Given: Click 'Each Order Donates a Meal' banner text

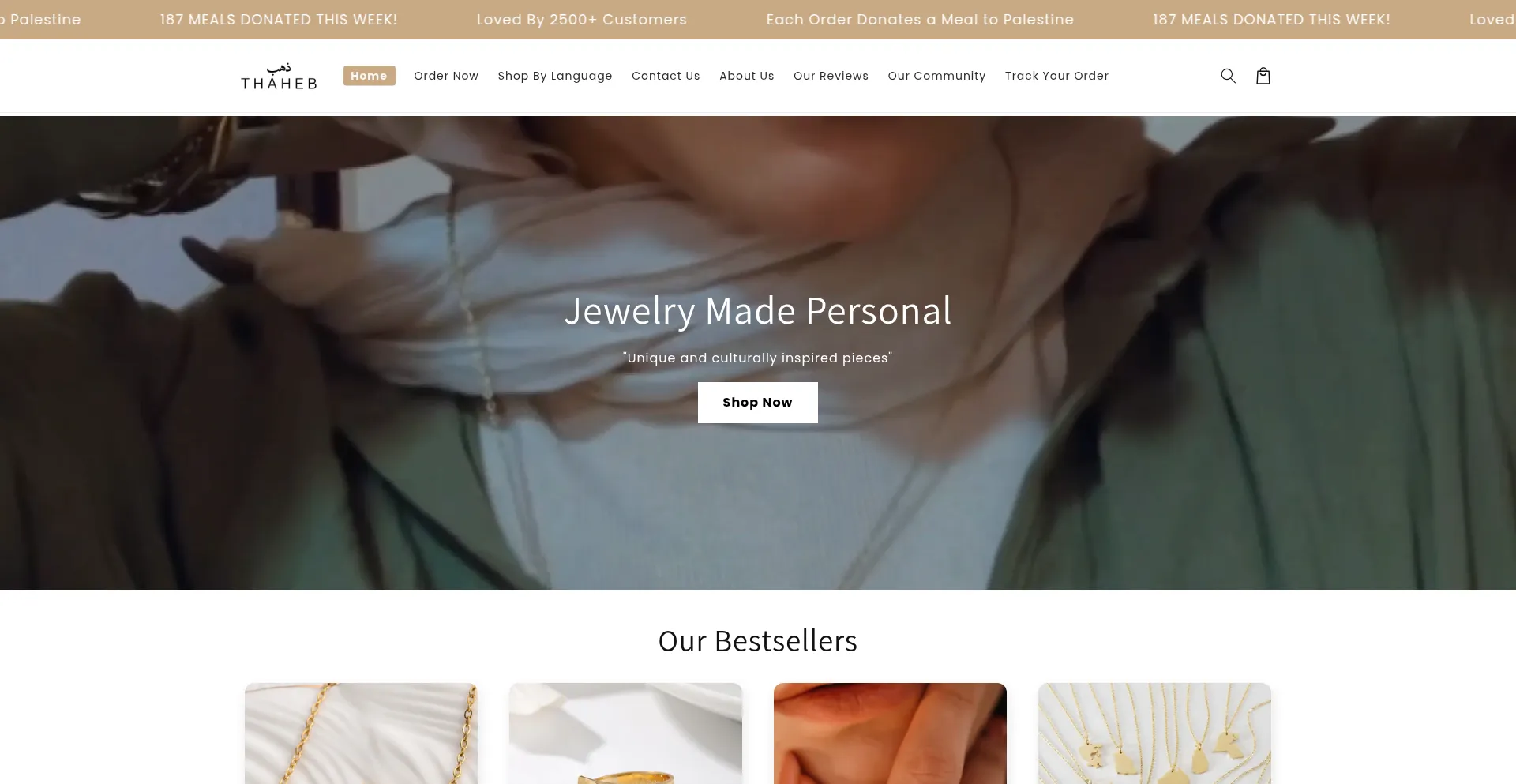Looking at the screenshot, I should point(920,20).
